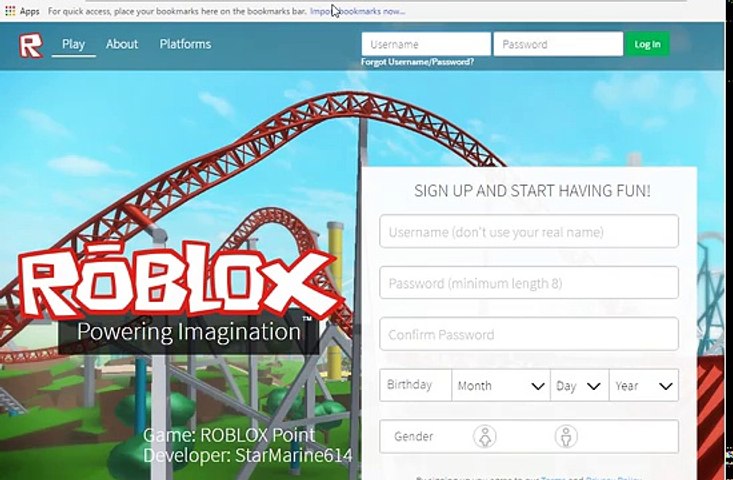Image resolution: width=733 pixels, height=480 pixels.
Task: Click the Sign Up And Start Having Fun heading
Action: (x=532, y=191)
